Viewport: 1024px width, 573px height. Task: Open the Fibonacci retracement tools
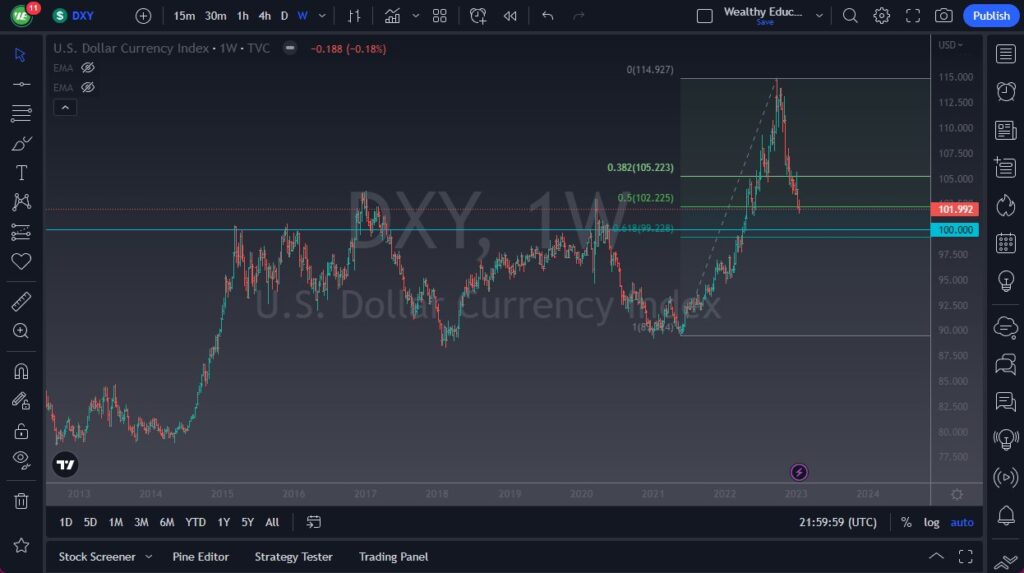[21, 113]
